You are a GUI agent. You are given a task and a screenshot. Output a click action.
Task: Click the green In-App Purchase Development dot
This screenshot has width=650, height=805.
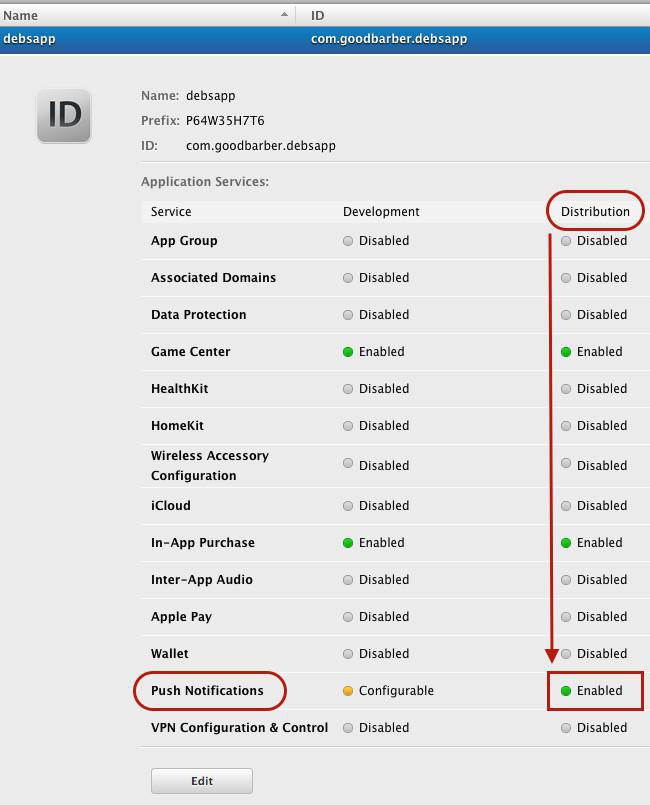[348, 543]
